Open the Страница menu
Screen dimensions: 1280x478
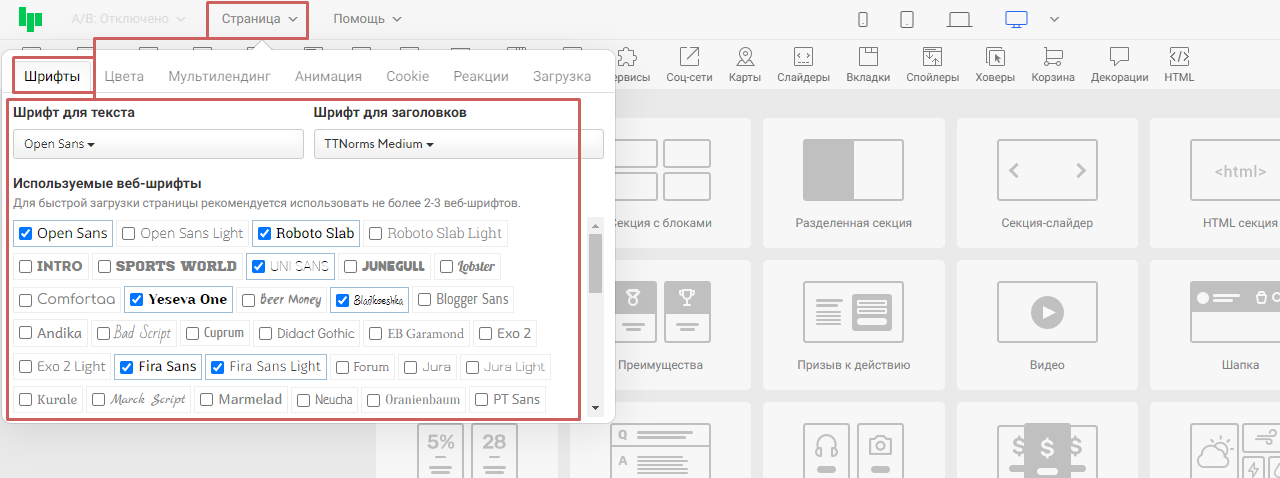click(x=258, y=19)
